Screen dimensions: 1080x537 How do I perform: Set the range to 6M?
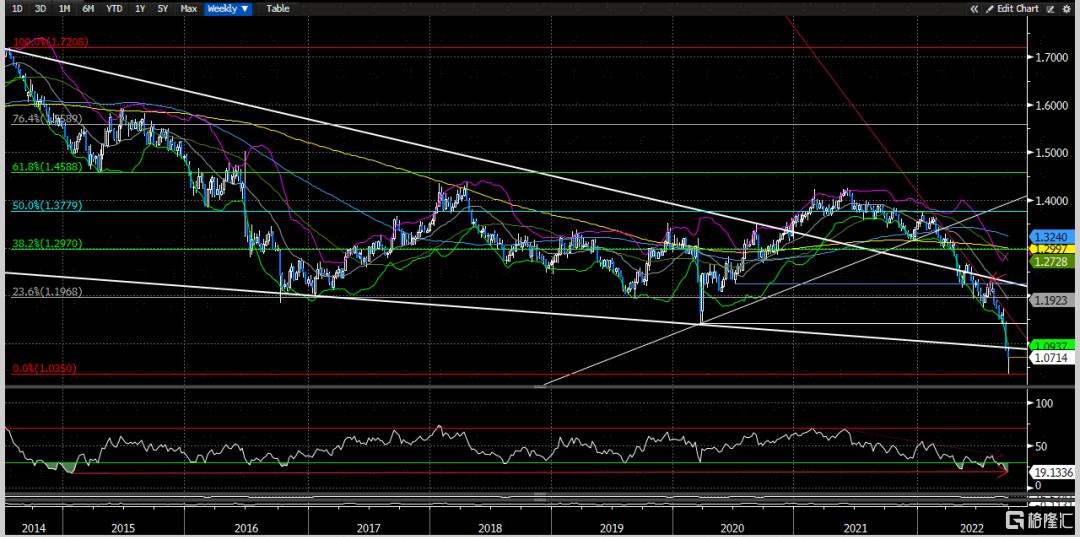point(88,8)
